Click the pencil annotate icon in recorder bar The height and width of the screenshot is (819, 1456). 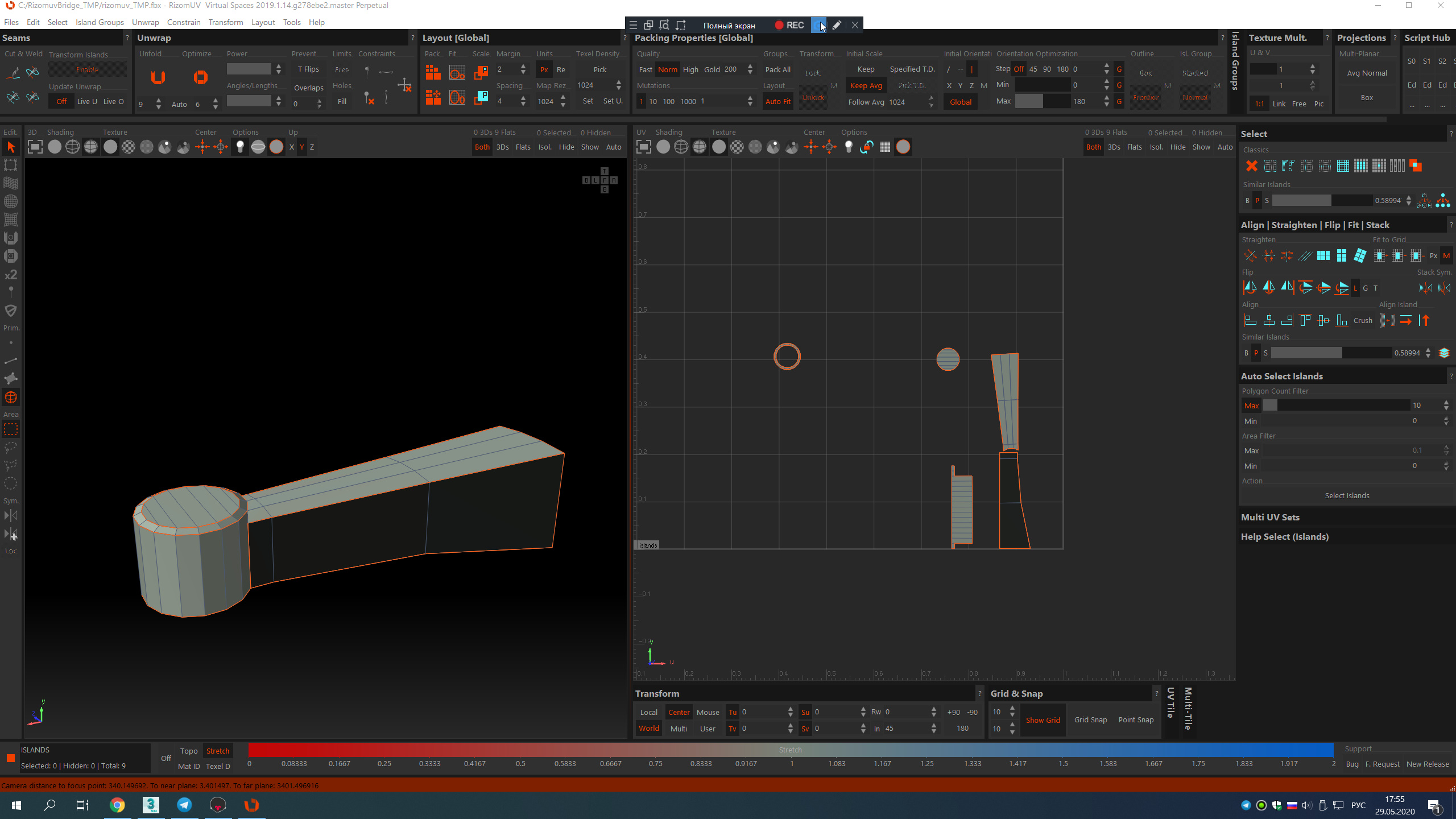tap(837, 25)
